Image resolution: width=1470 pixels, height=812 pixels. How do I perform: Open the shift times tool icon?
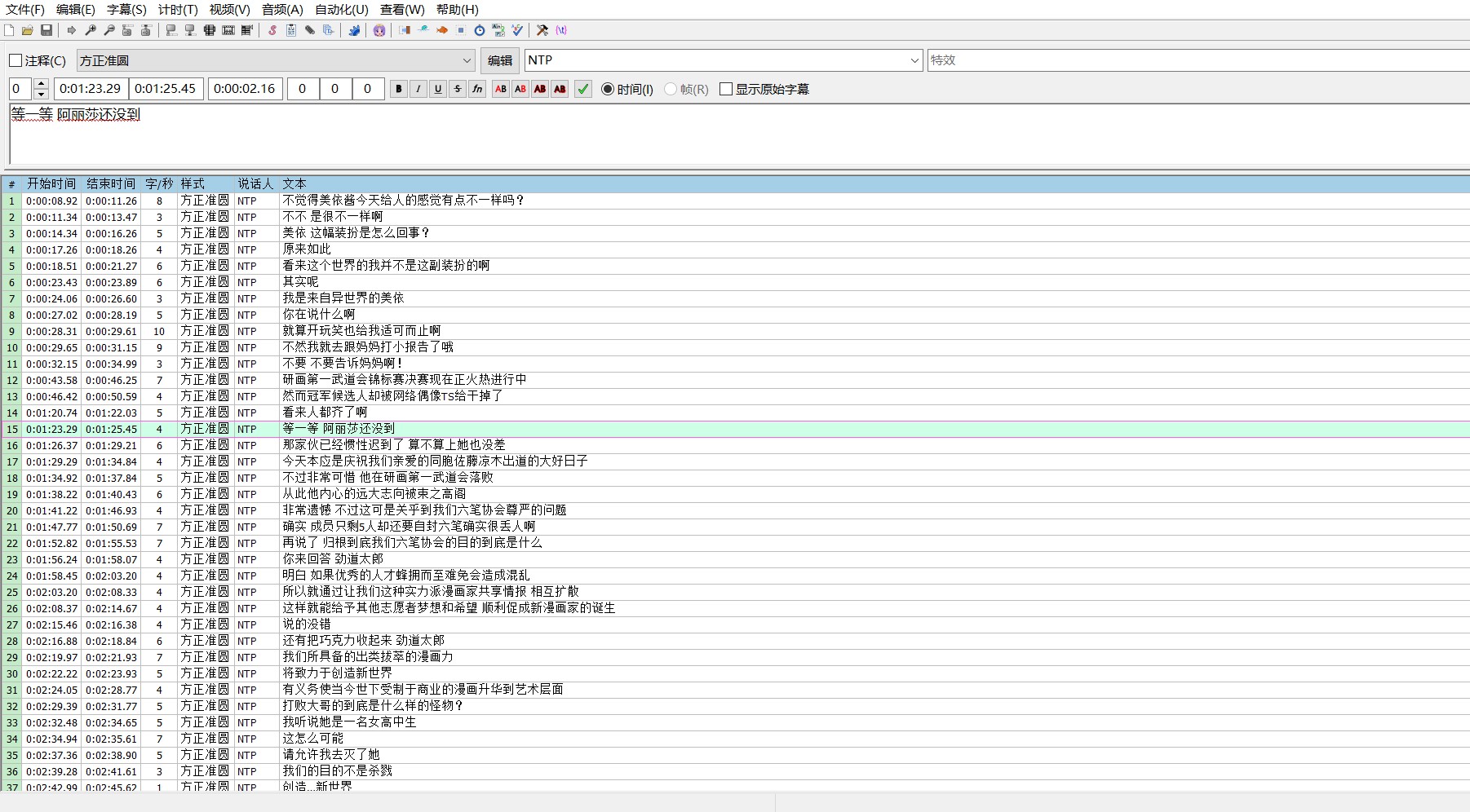coord(404,30)
